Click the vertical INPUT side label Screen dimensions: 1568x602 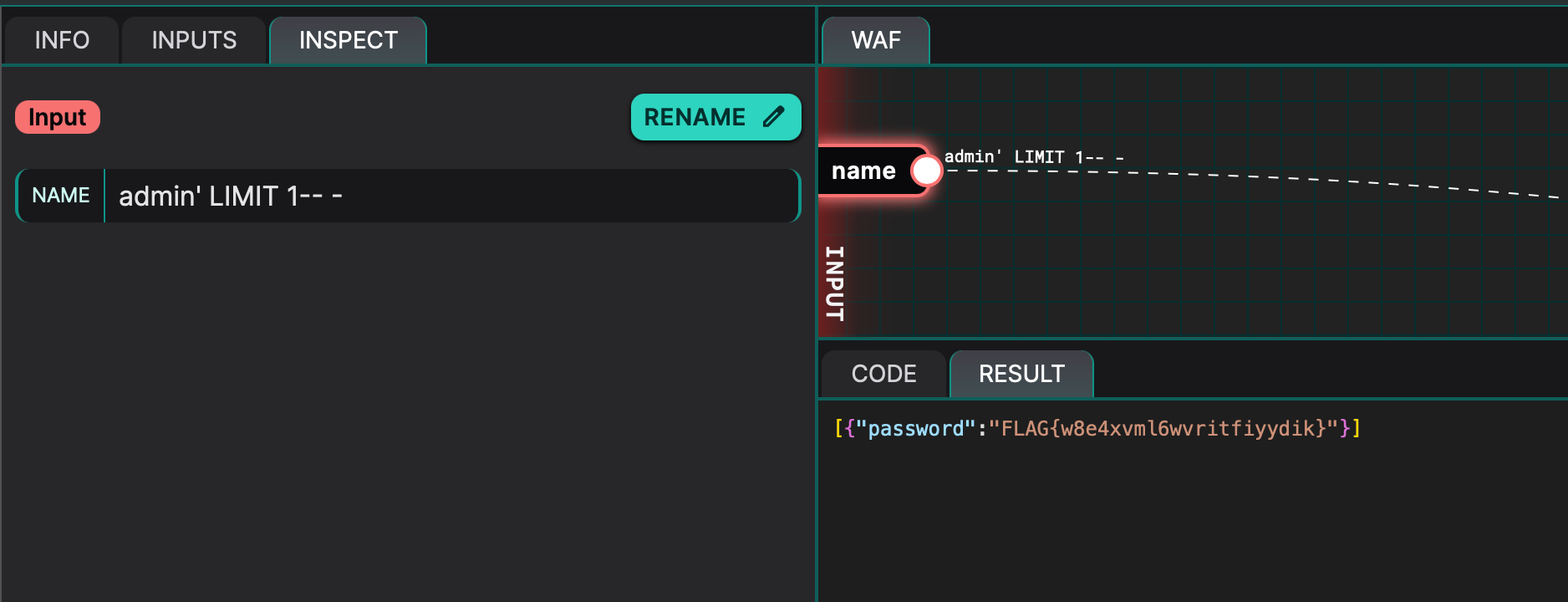pyautogui.click(x=834, y=283)
